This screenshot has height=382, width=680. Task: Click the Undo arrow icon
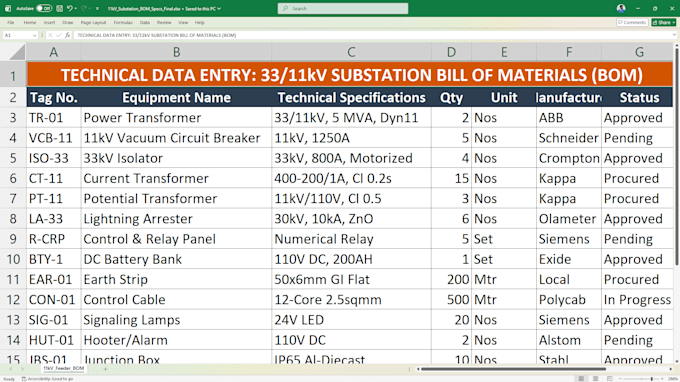[x=70, y=8]
